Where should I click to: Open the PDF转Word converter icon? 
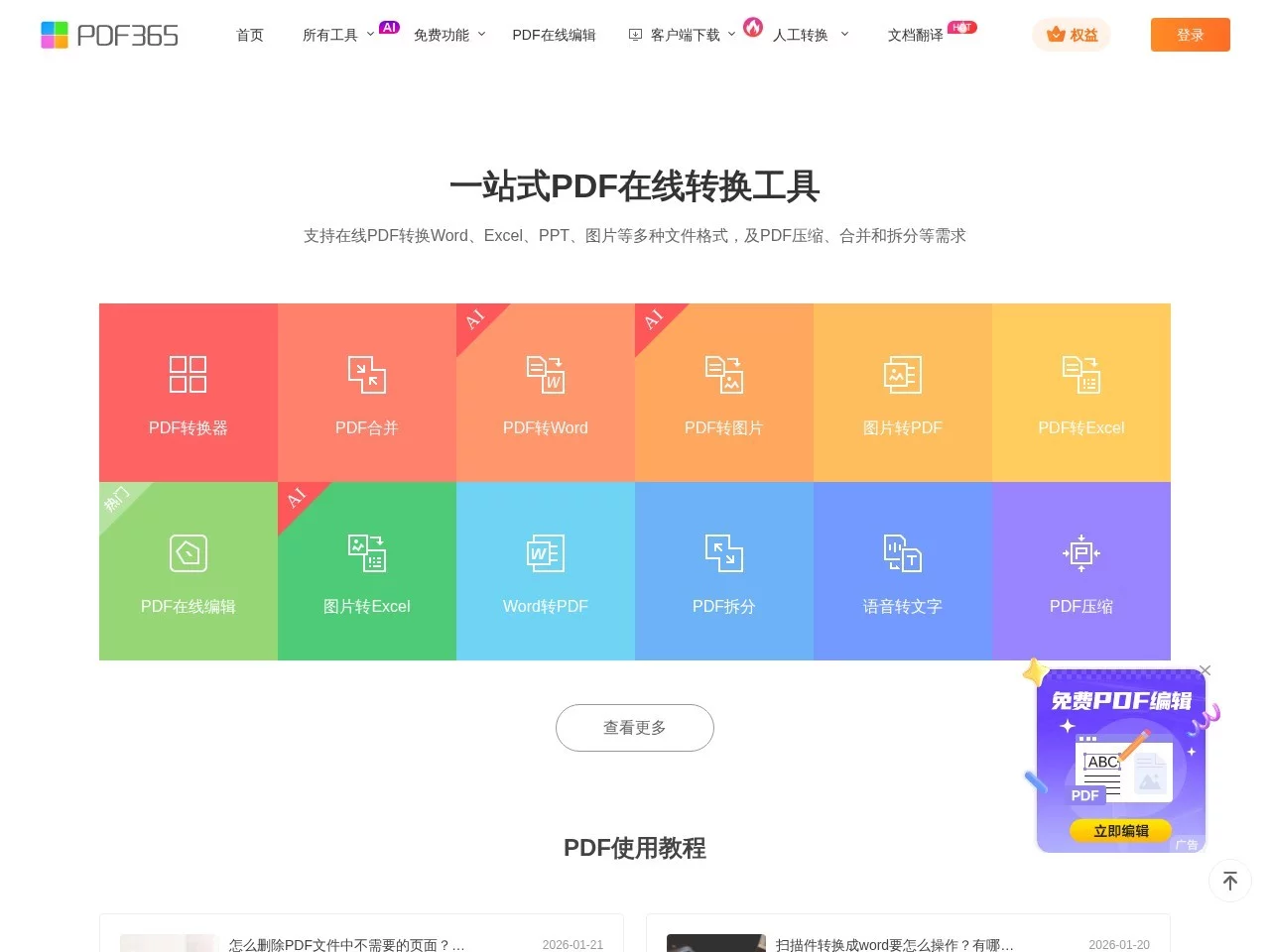[x=545, y=374]
